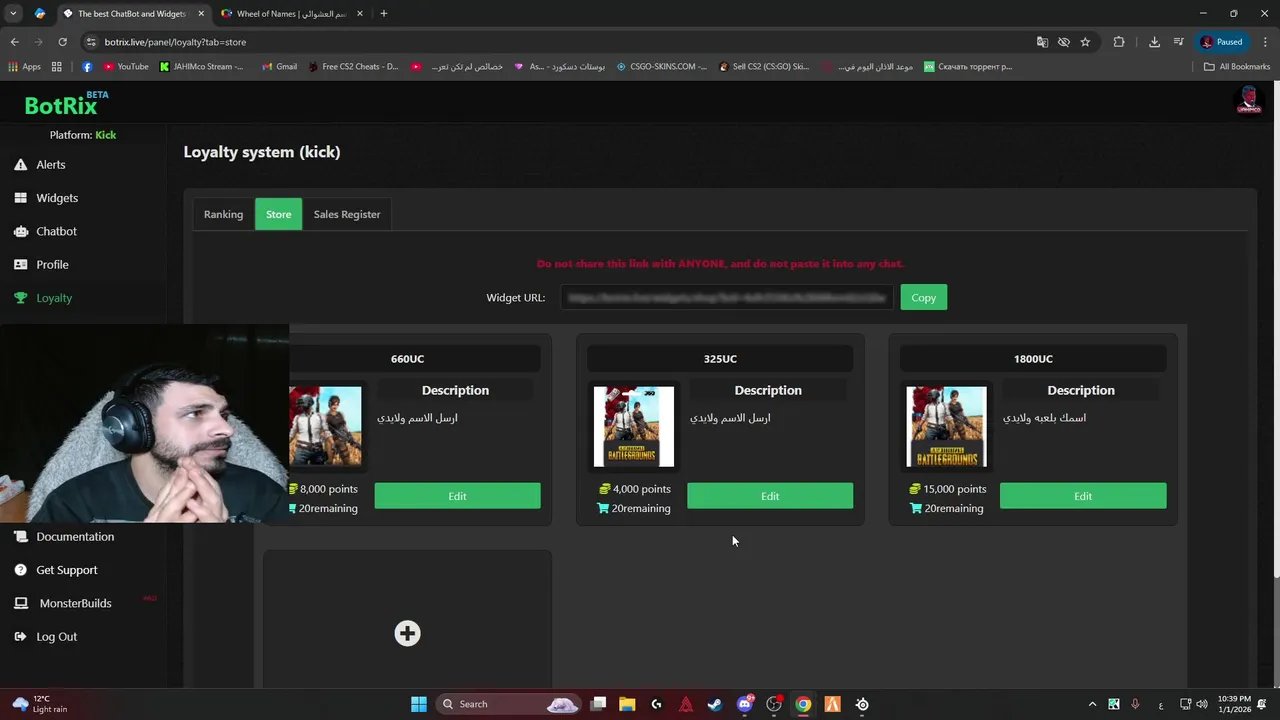Click the 660UC item thumbnail
1280x720 pixels.
click(x=325, y=427)
